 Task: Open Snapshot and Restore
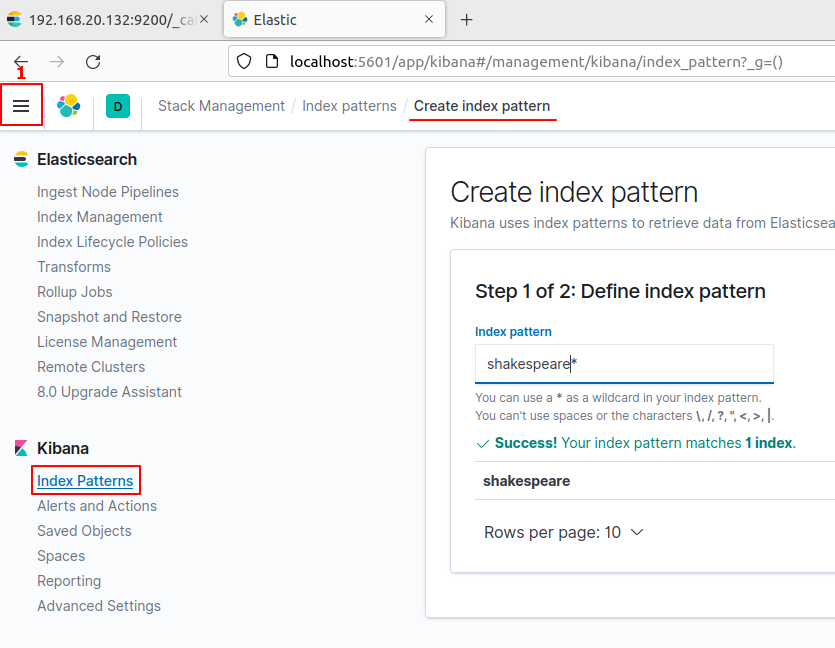click(109, 317)
